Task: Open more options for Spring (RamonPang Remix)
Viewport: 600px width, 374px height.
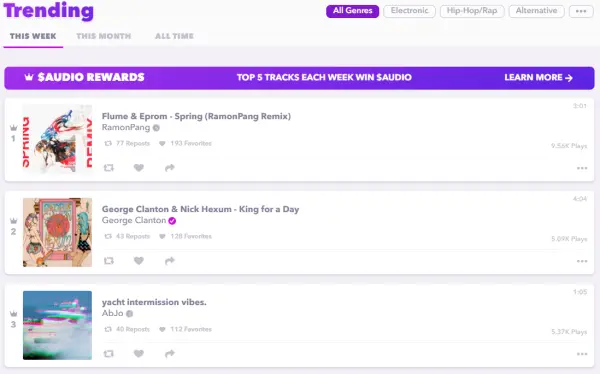Action: 582,168
